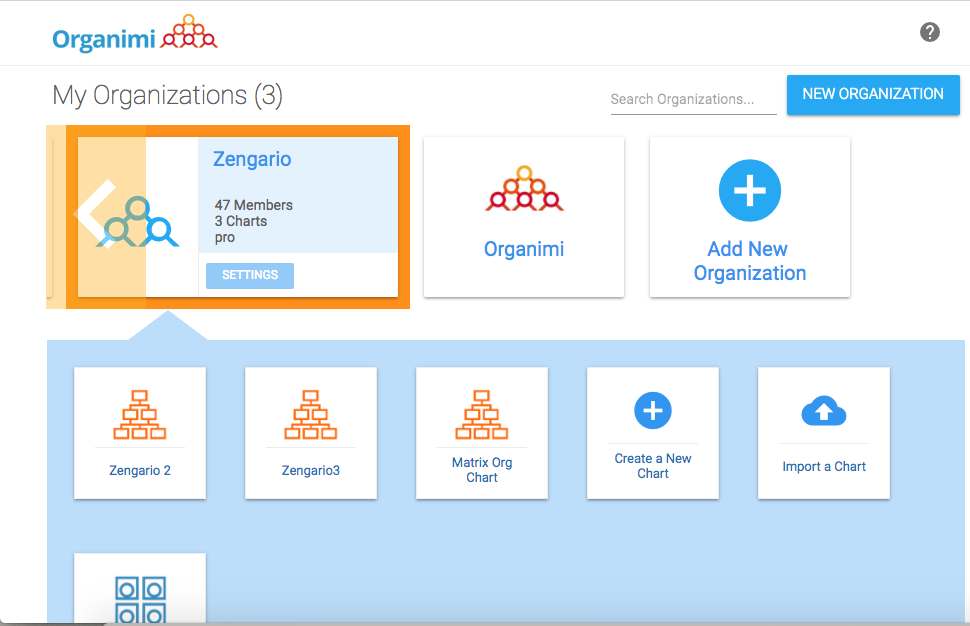The image size is (970, 626).
Task: Open the Zengario3 org chart icon
Action: coord(311,414)
